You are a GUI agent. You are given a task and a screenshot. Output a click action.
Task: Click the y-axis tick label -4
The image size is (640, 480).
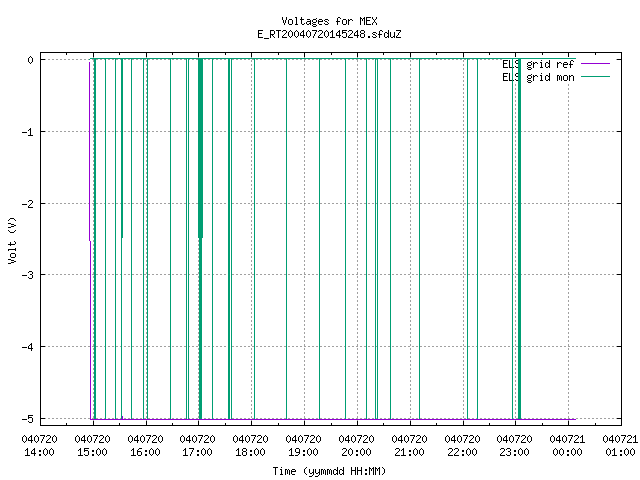28,347
